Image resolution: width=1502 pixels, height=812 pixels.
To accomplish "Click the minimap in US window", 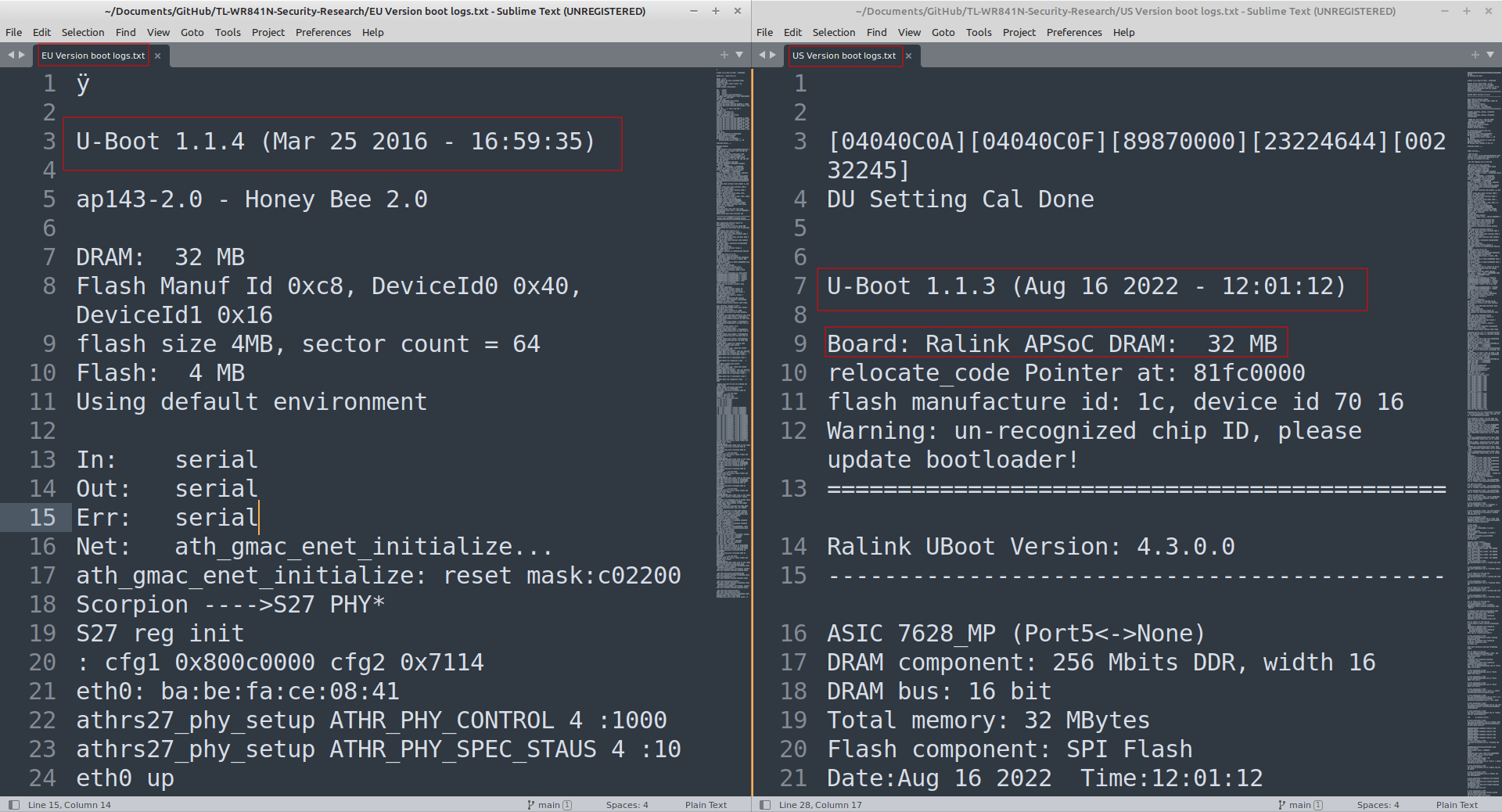I will [x=1483, y=432].
